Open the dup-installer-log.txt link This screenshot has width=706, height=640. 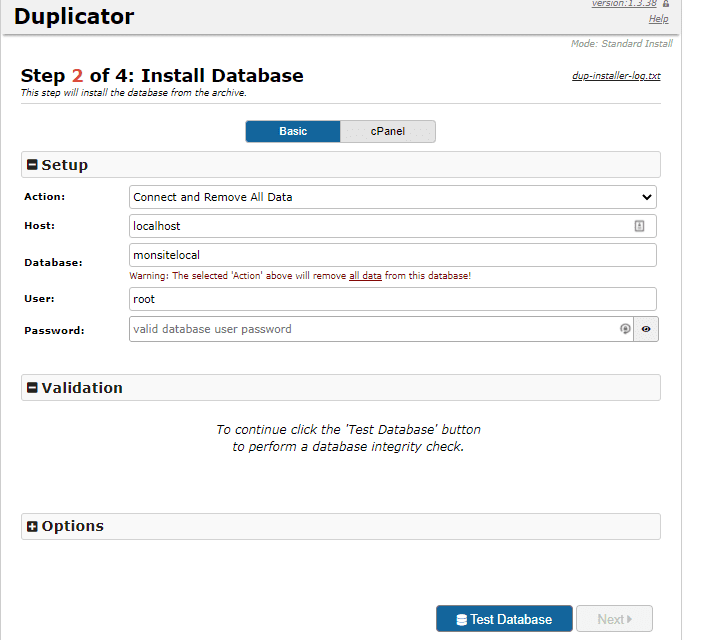tap(616, 76)
